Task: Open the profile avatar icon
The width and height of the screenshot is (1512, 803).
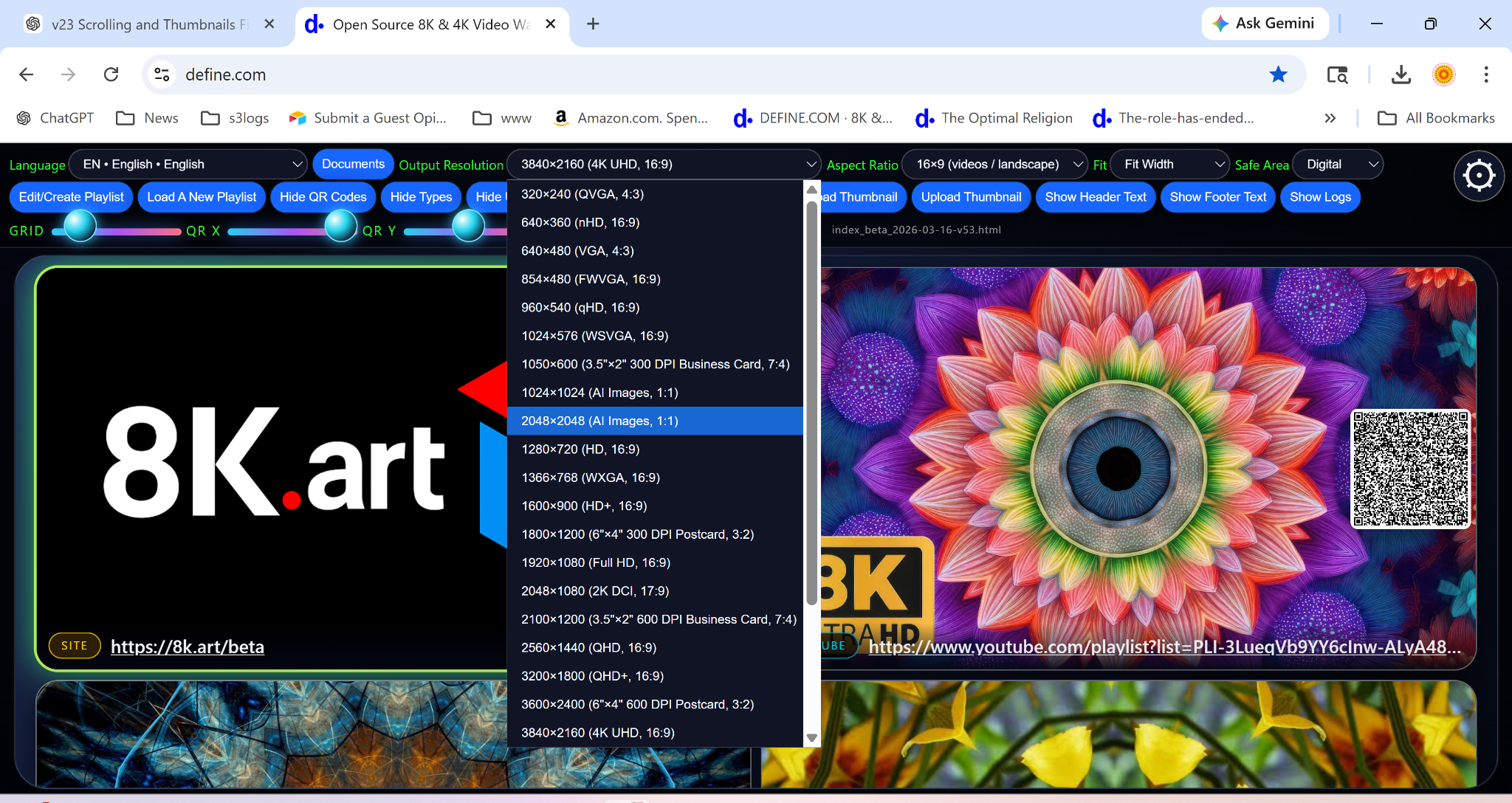Action: 1443,75
